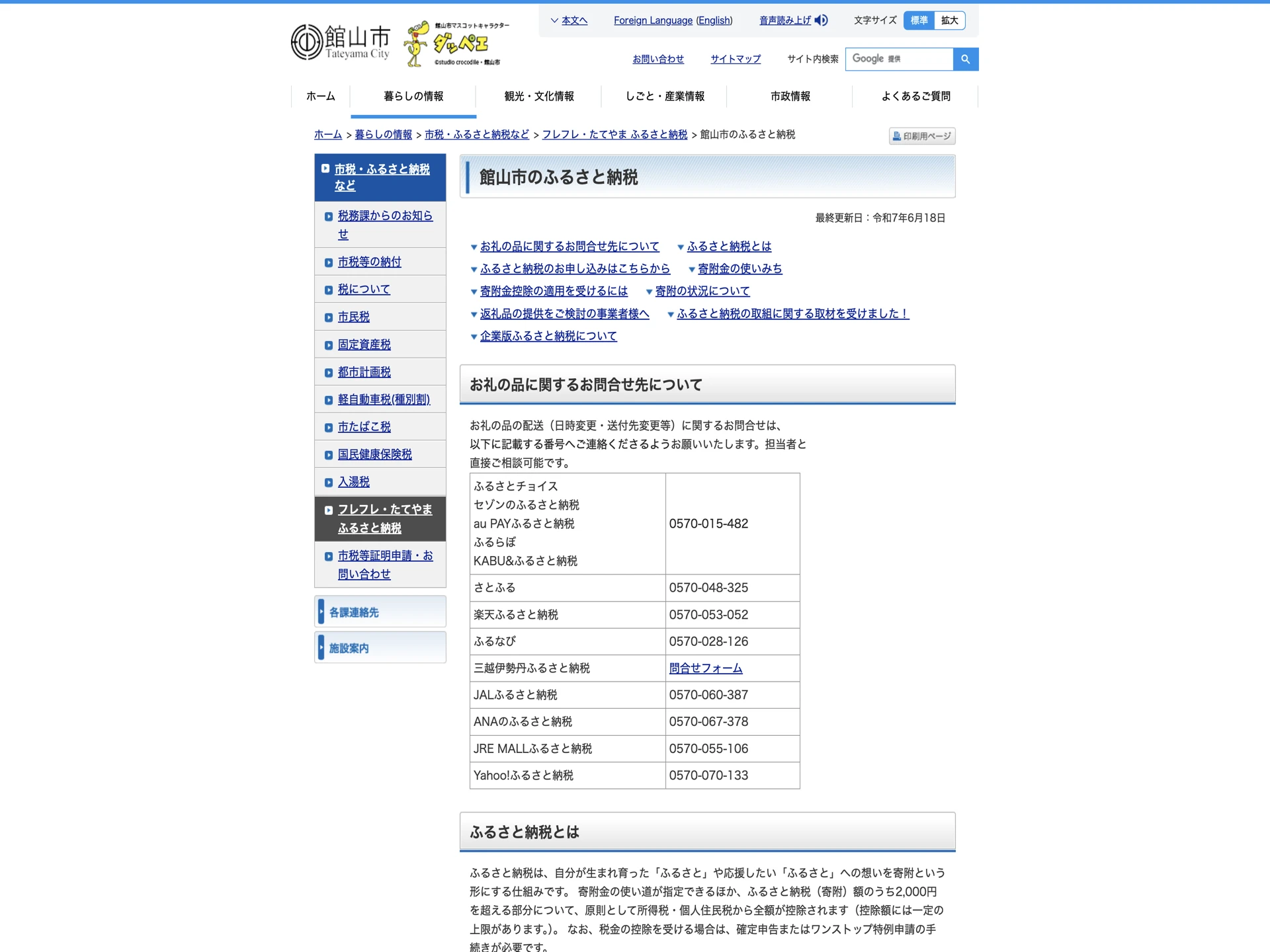Open the サイトマップ link

[735, 59]
